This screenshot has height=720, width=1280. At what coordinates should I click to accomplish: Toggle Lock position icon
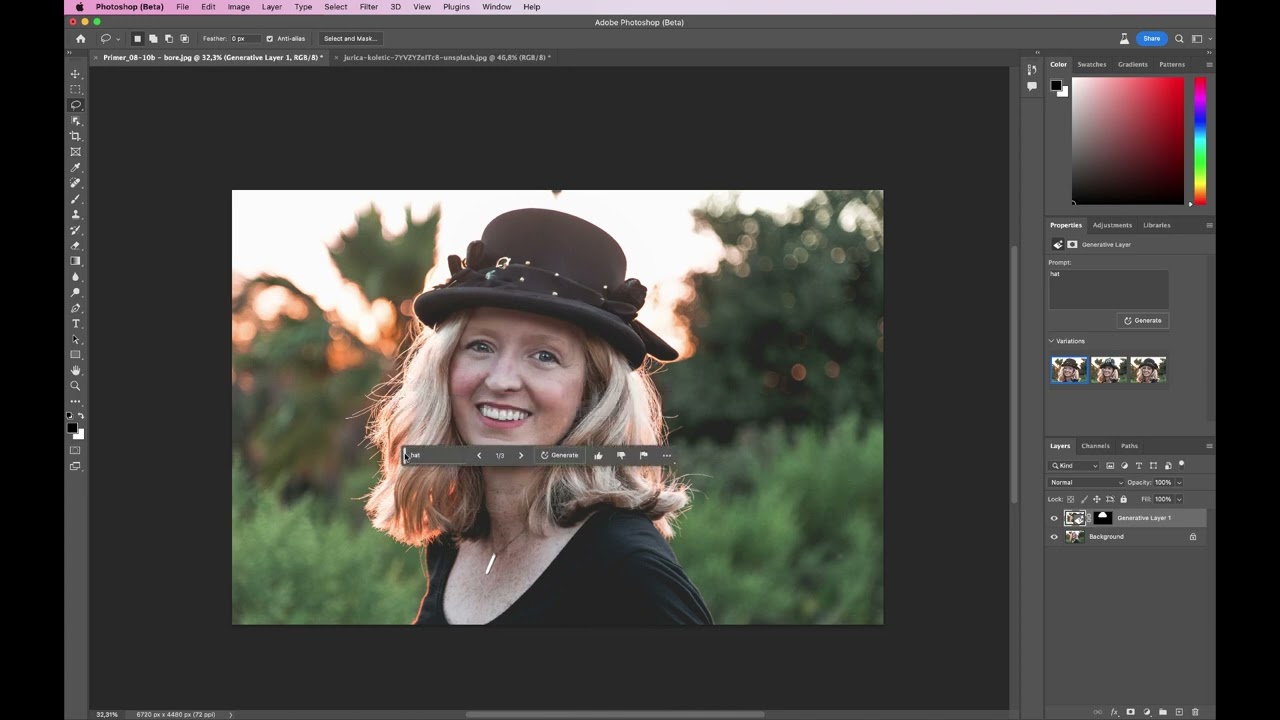[x=1097, y=499]
